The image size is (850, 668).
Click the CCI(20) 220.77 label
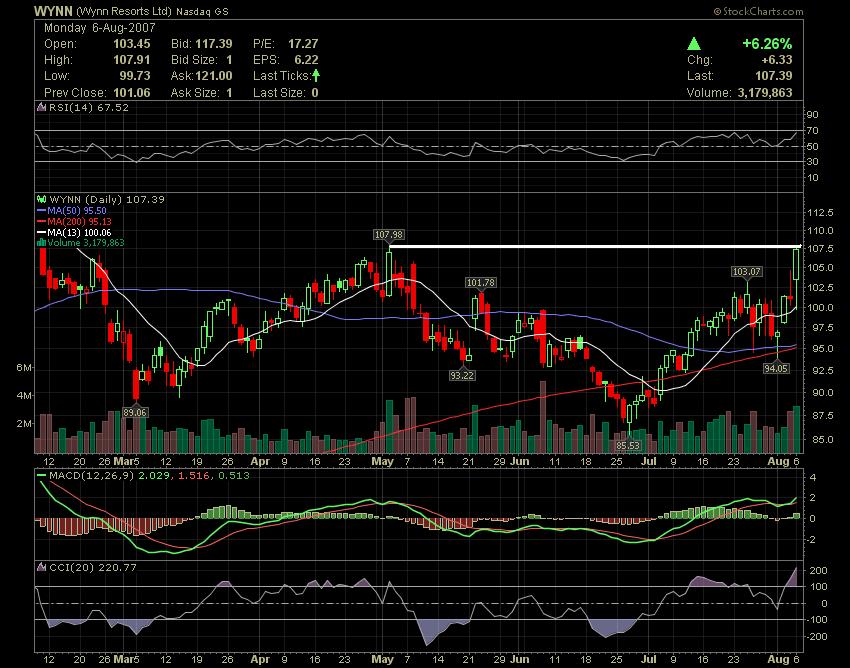pos(93,567)
